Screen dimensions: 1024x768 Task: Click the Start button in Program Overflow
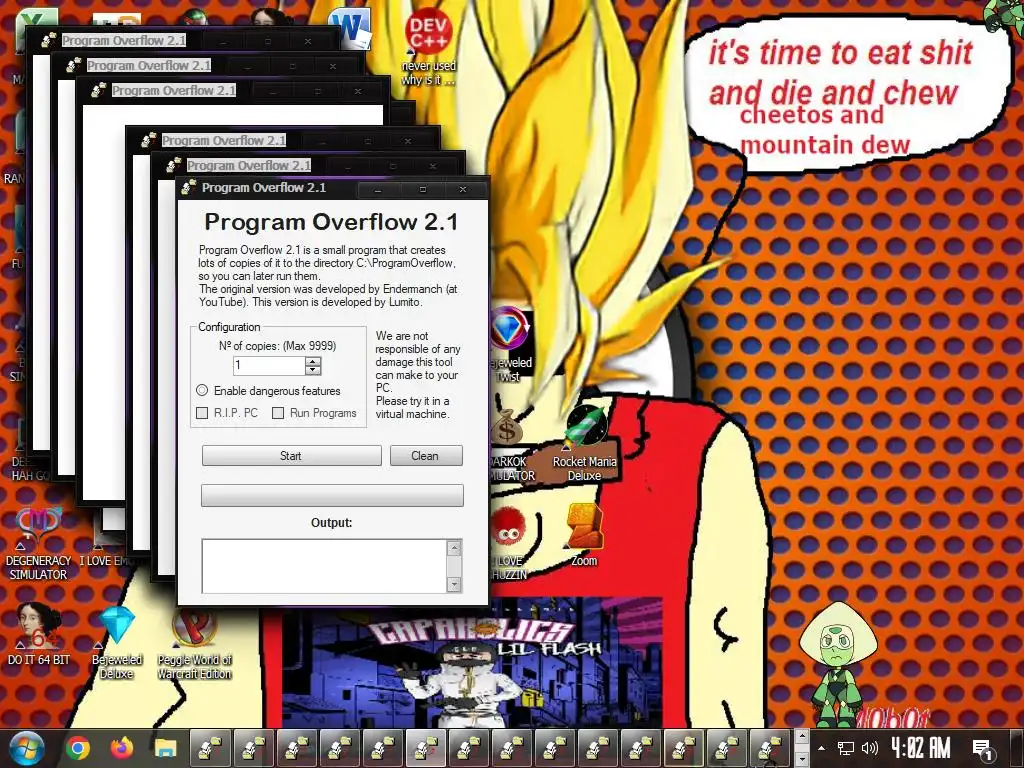click(291, 456)
